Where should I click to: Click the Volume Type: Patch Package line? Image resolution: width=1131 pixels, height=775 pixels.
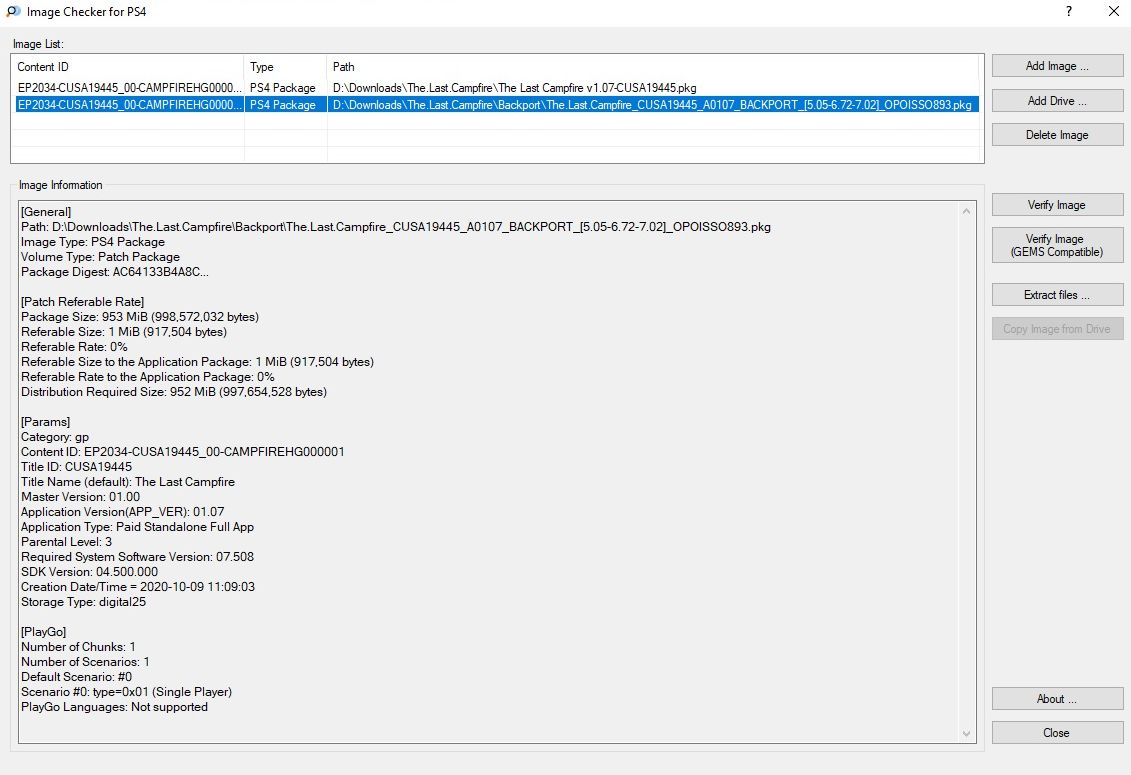(x=100, y=257)
